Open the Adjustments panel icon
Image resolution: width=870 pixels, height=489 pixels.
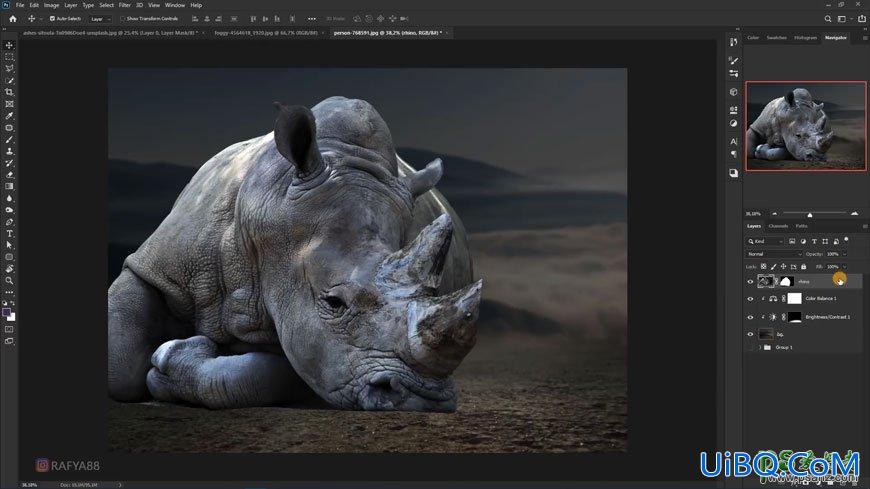click(x=734, y=123)
